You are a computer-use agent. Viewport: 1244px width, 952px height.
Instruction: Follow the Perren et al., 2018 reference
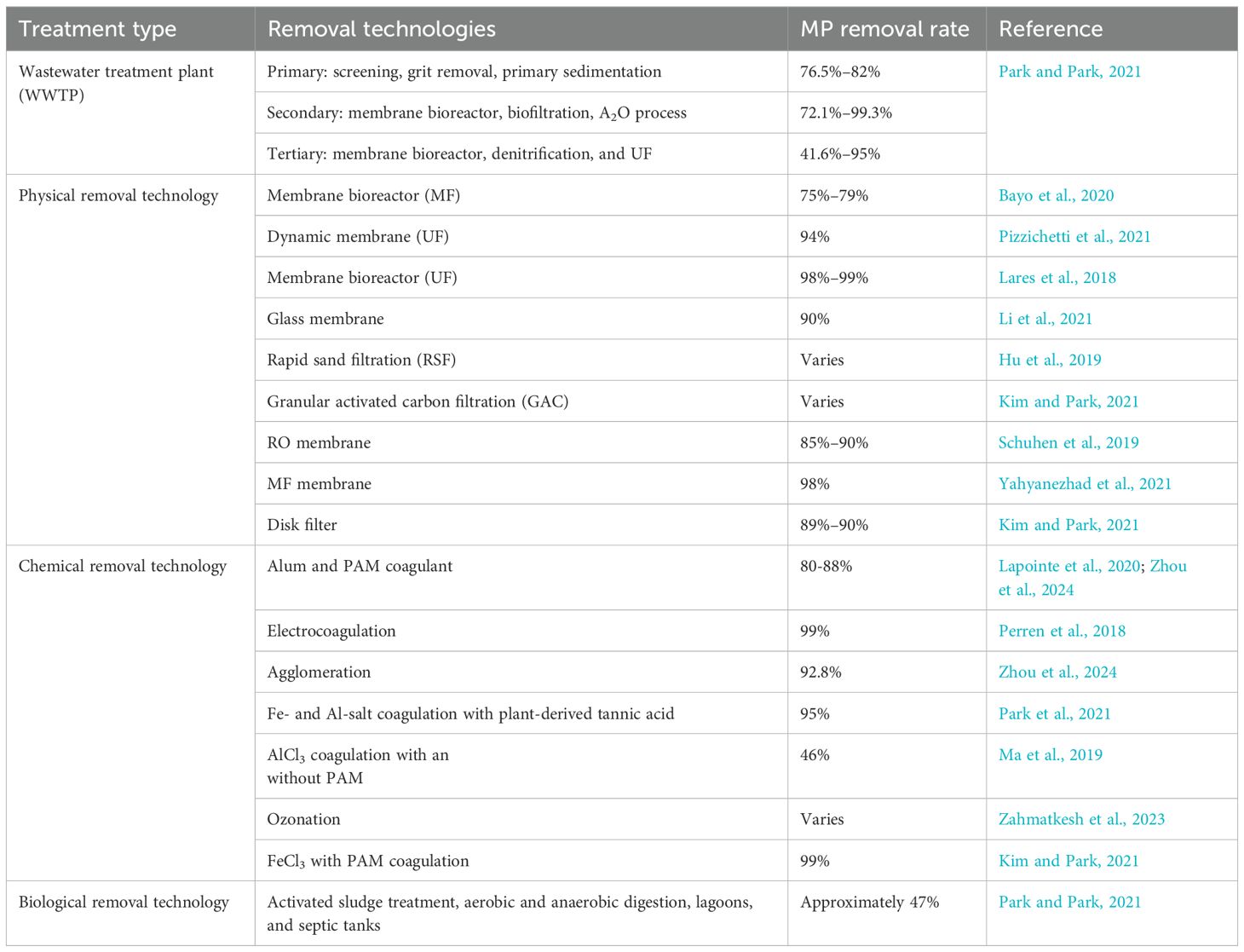[1062, 631]
